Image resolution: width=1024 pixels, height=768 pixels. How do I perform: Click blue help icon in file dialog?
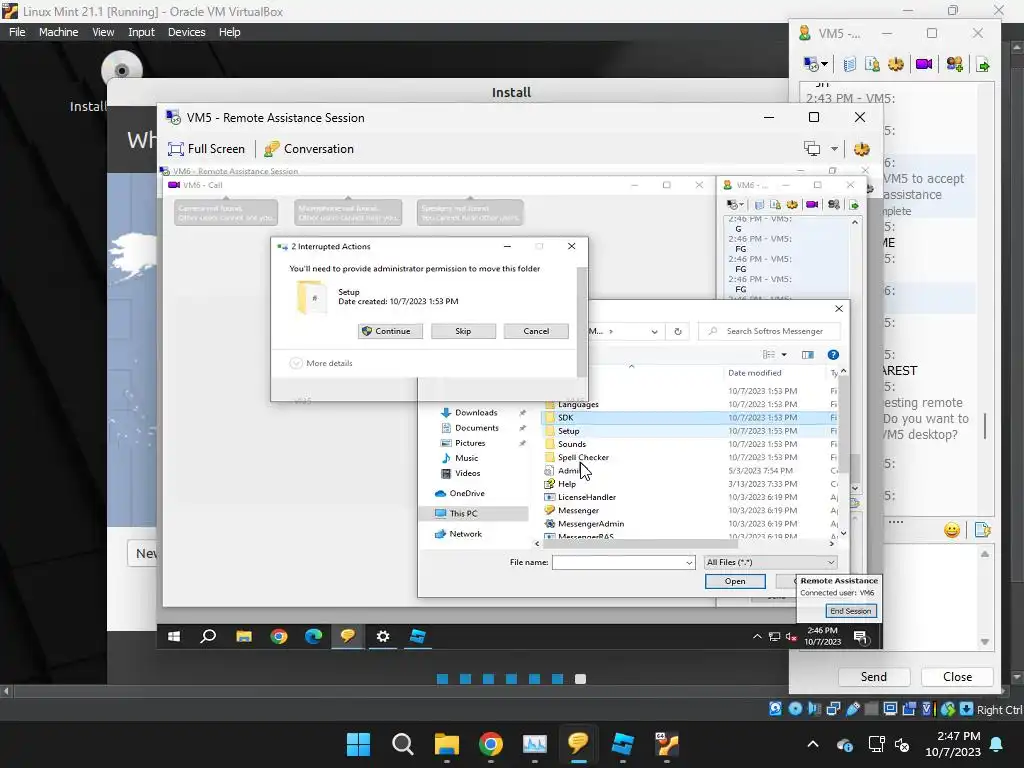(x=833, y=355)
